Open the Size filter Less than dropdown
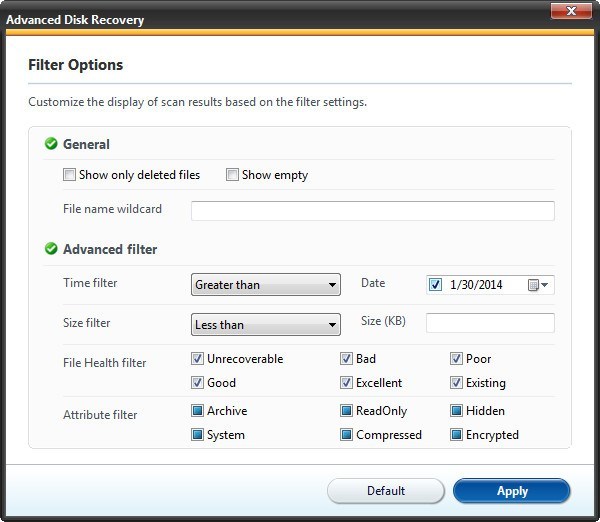This screenshot has height=522, width=600. pyautogui.click(x=266, y=325)
